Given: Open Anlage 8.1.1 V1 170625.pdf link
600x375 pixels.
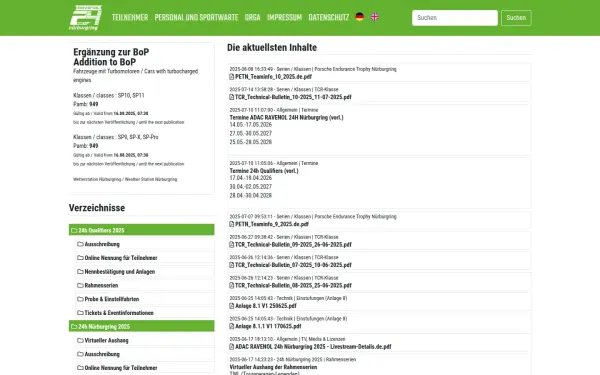Looking at the screenshot, I should [x=268, y=326].
